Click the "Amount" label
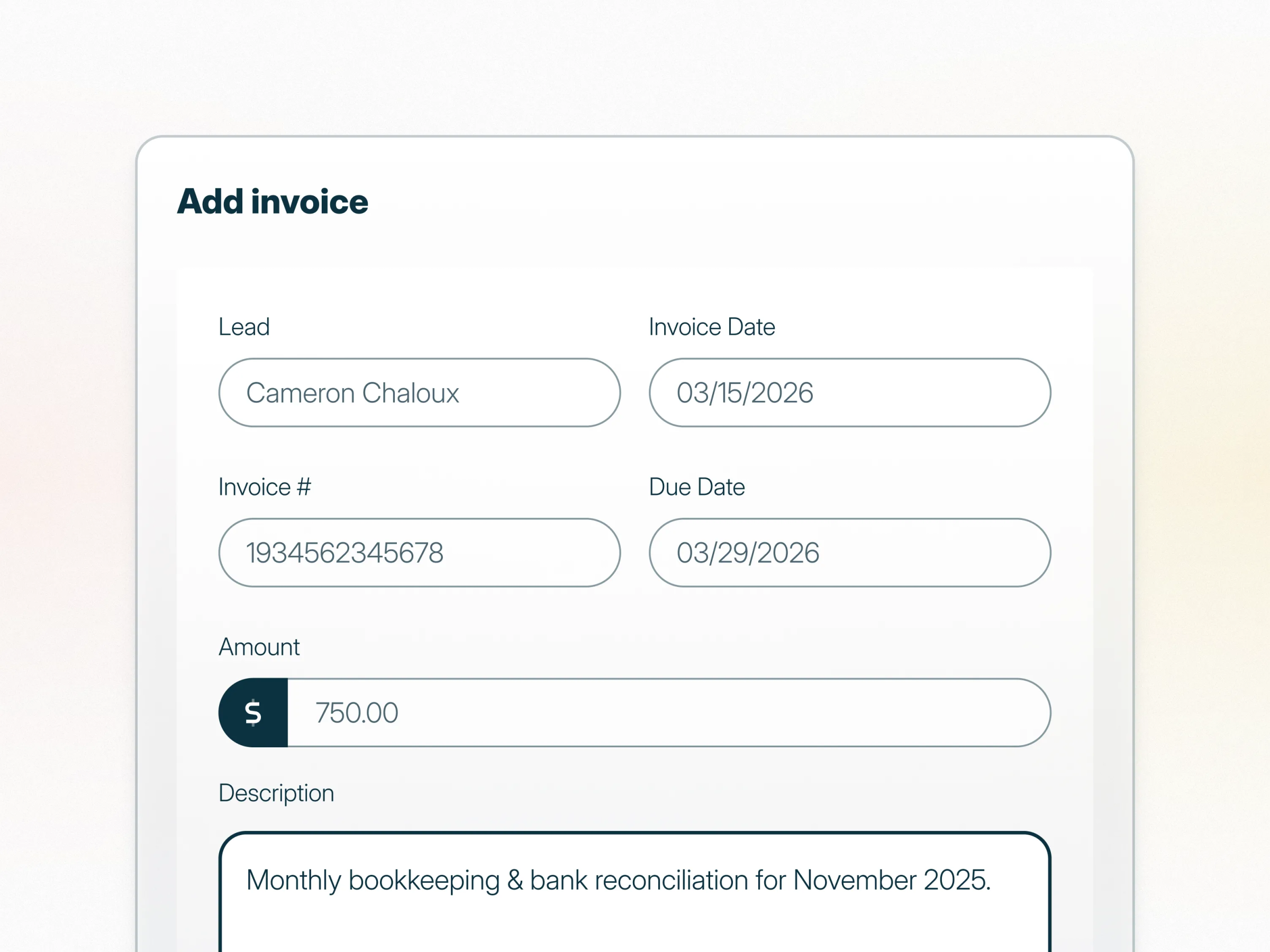The image size is (1270, 952). pyautogui.click(x=259, y=647)
